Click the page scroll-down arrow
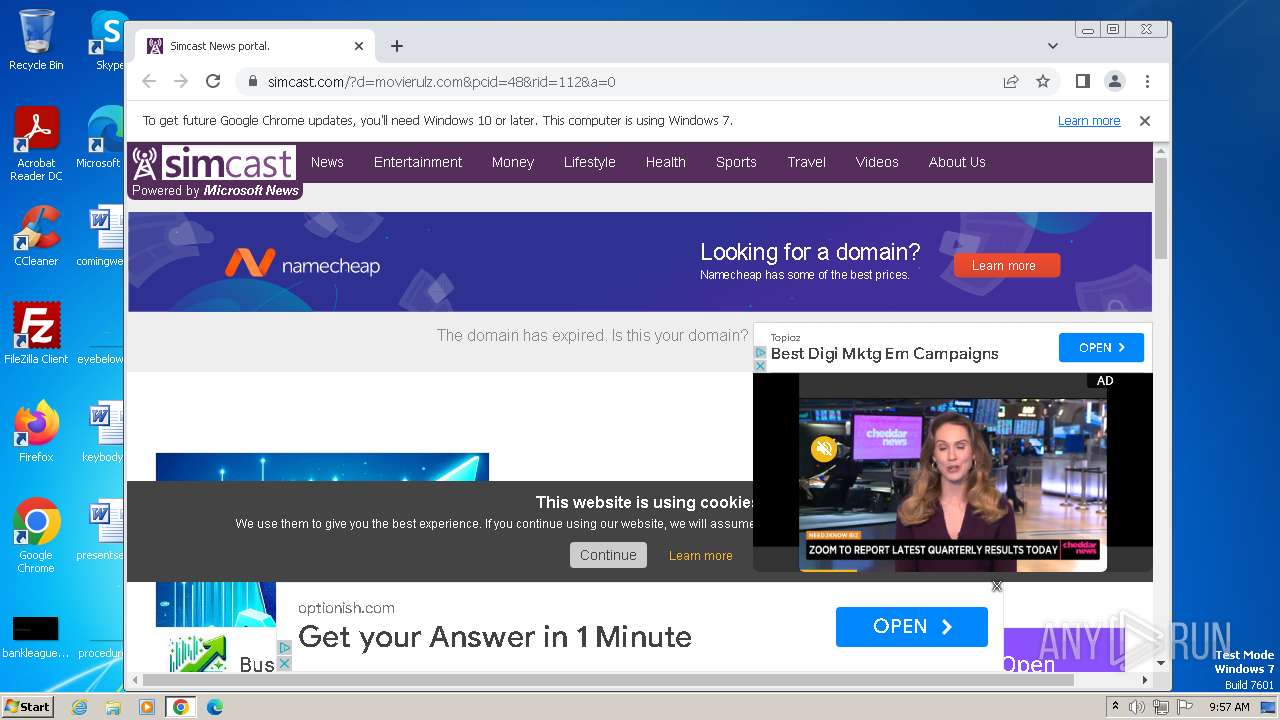 [1161, 663]
